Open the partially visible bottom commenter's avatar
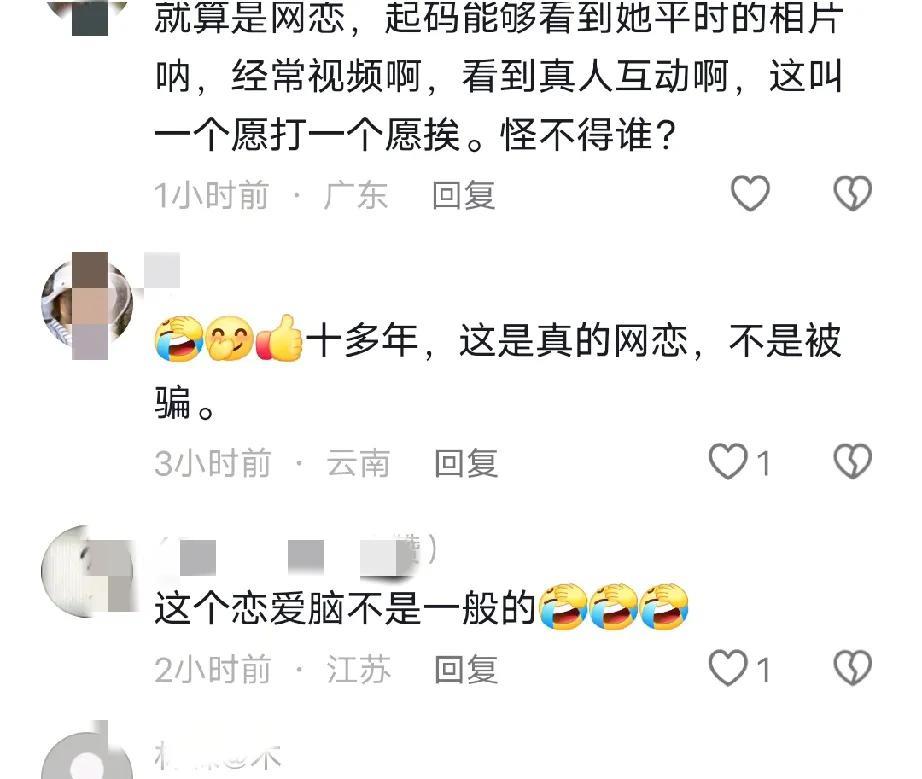This screenshot has width=922, height=779. (86, 753)
